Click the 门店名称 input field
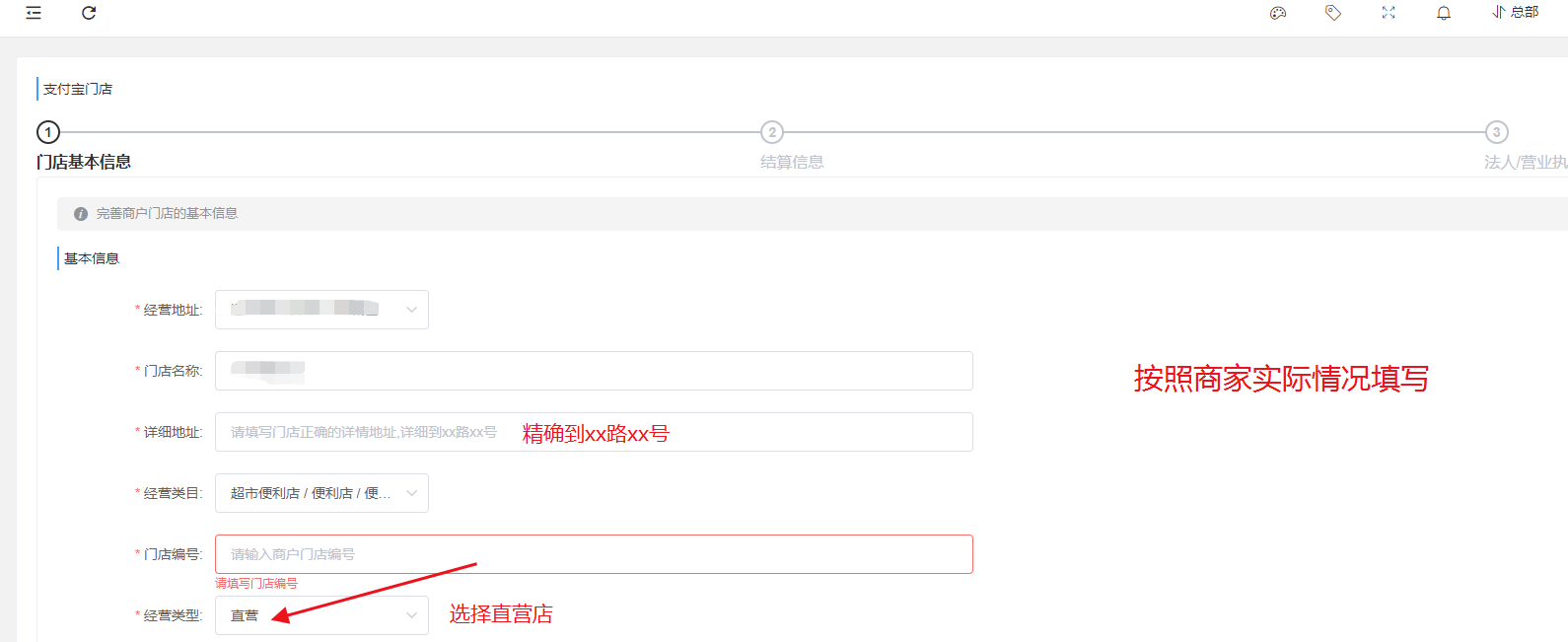This screenshot has width=1568, height=642. [594, 371]
